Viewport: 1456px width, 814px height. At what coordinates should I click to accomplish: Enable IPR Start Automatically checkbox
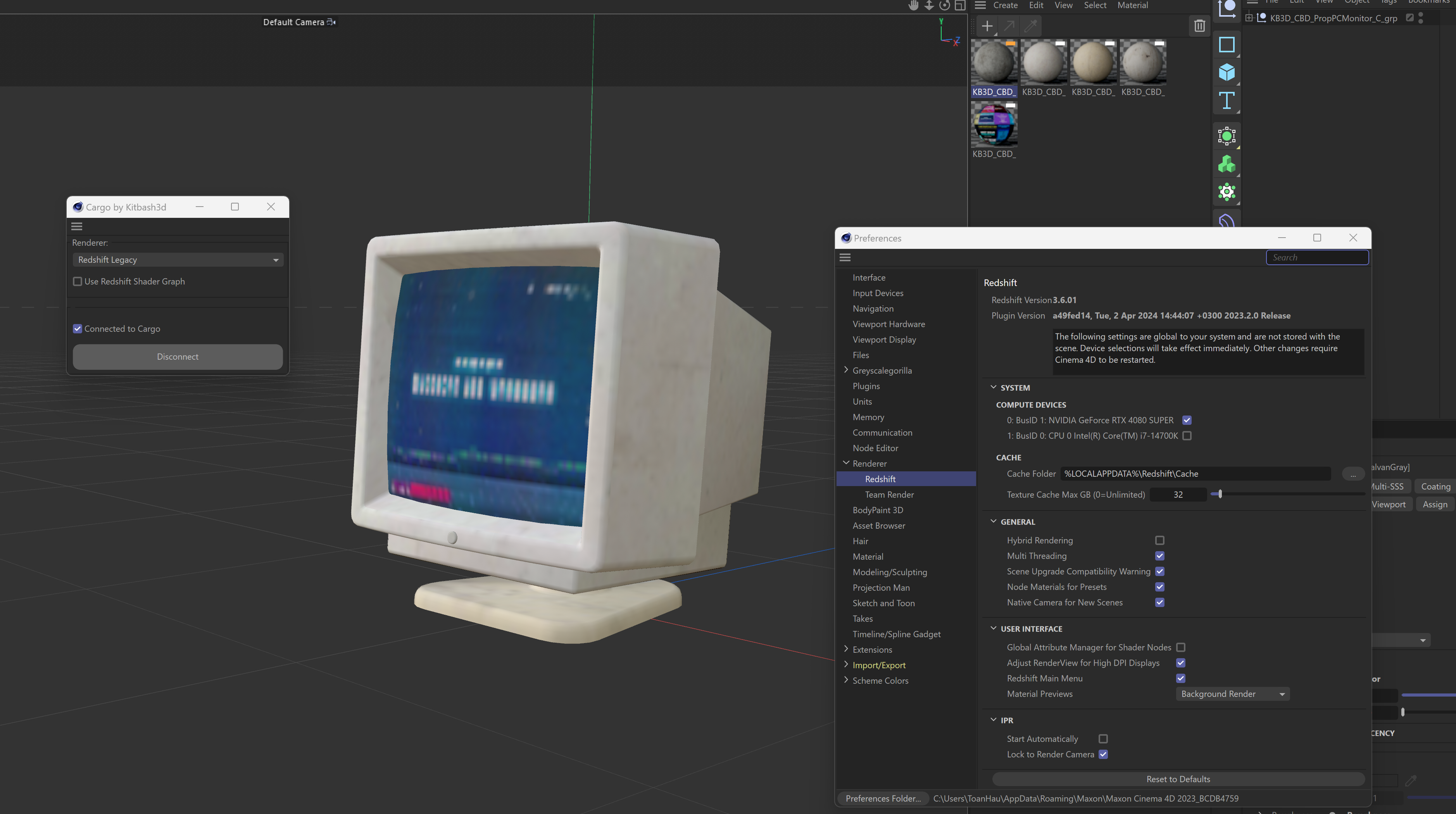click(1103, 739)
